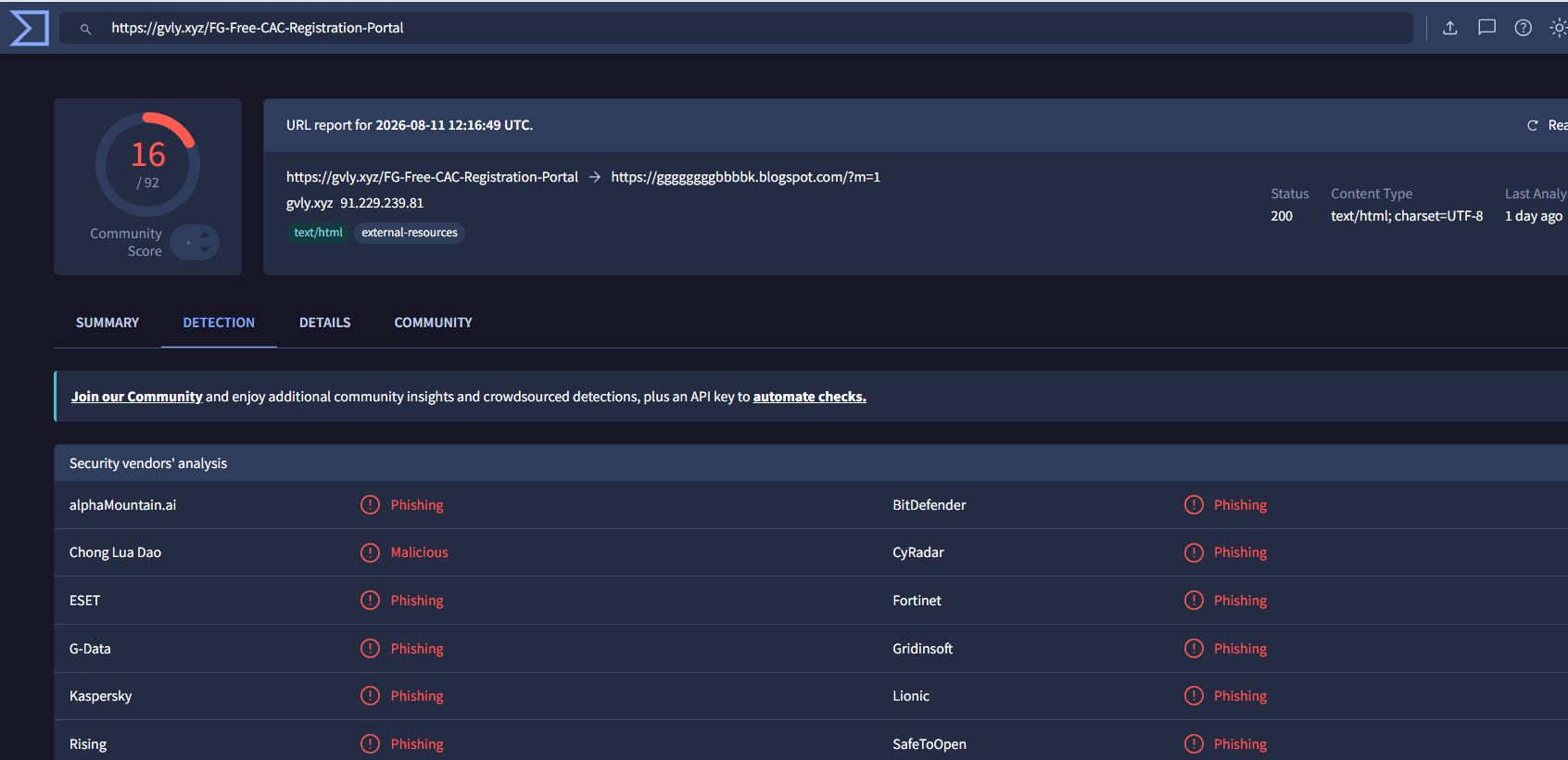Click G-Data's phishing warning icon
Viewport: 1568px width, 760px height.
370,649
